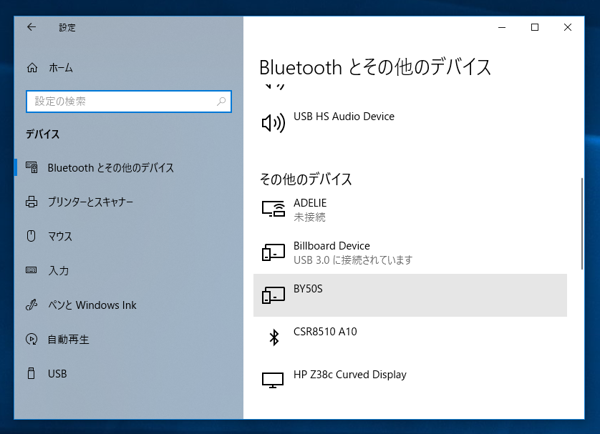Viewport: 600px width, 434px height.
Task: Click the back arrow in Settings
Action: click(x=31, y=27)
